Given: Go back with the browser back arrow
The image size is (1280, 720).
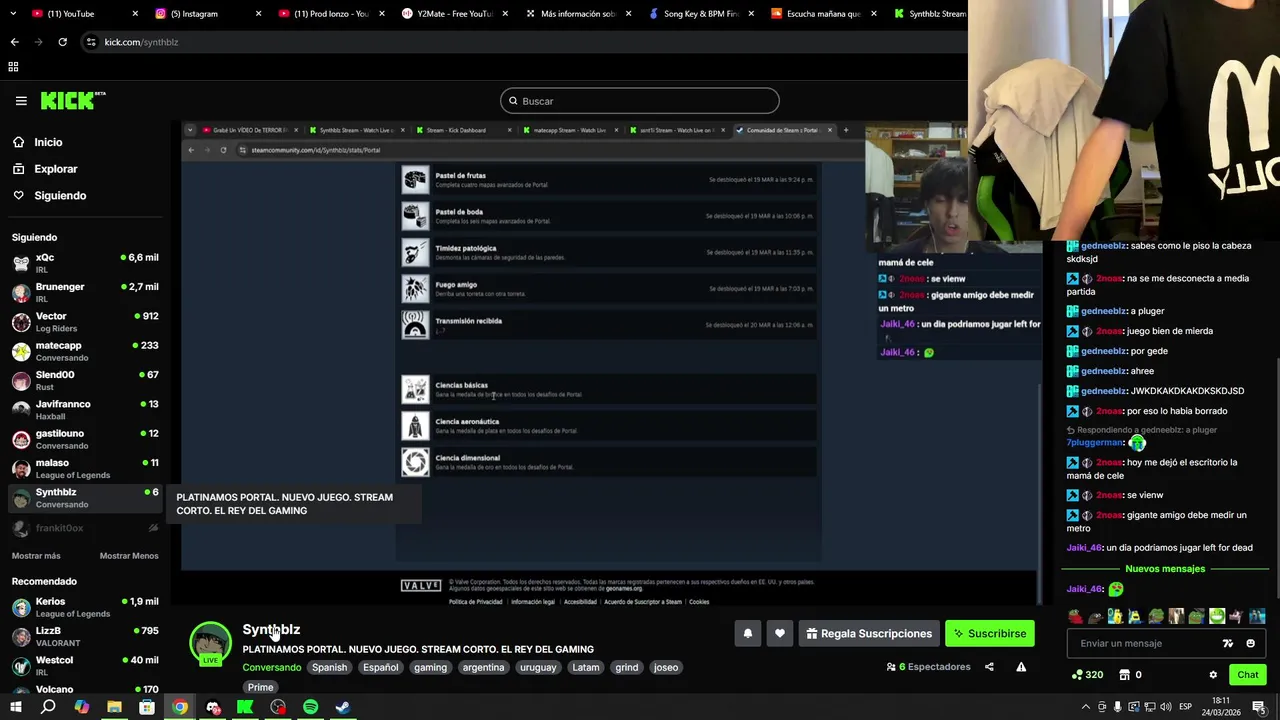Looking at the screenshot, I should click(x=14, y=42).
